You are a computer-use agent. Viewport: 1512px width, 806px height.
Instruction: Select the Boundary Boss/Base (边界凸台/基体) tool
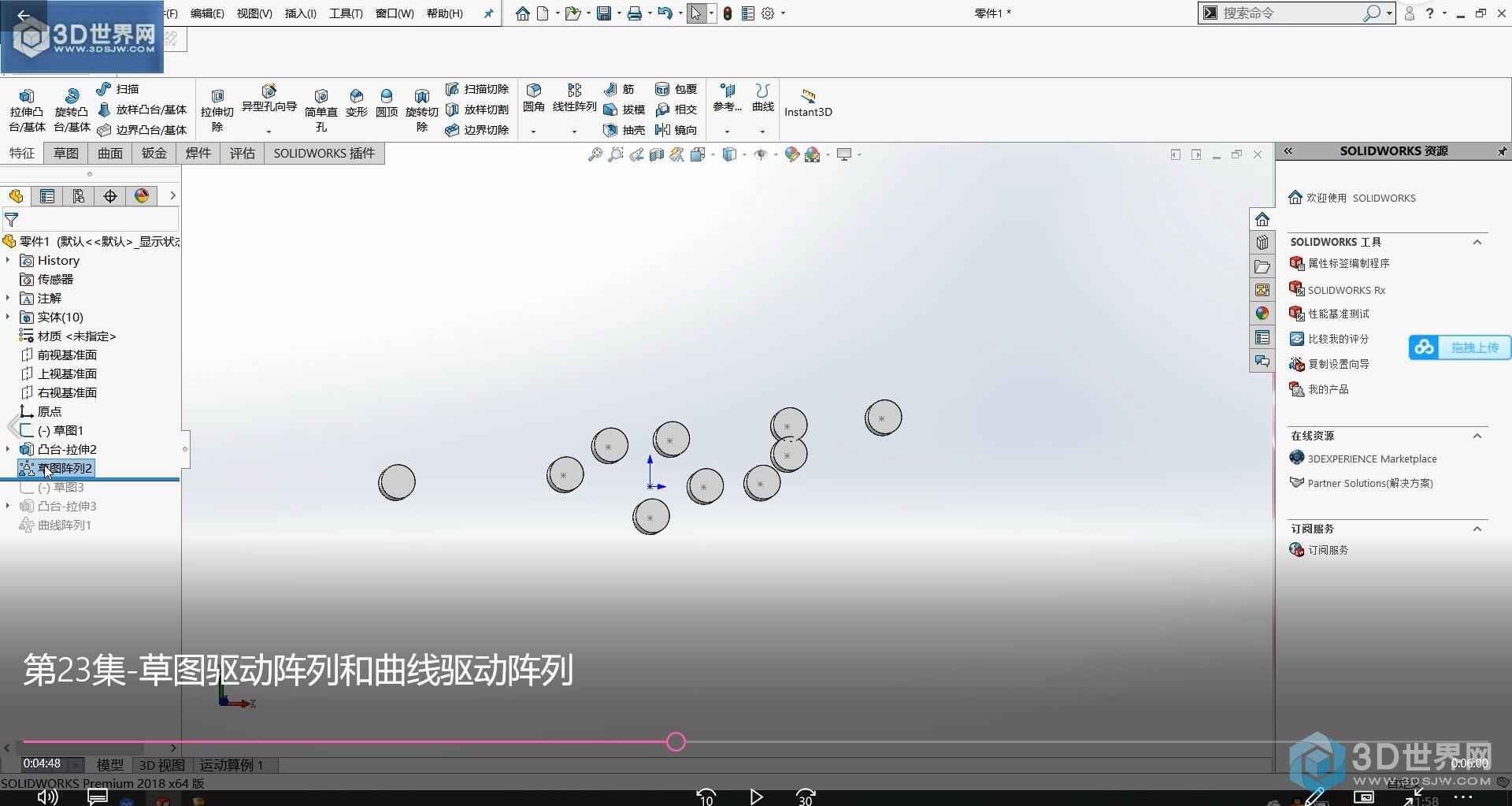tap(142, 130)
